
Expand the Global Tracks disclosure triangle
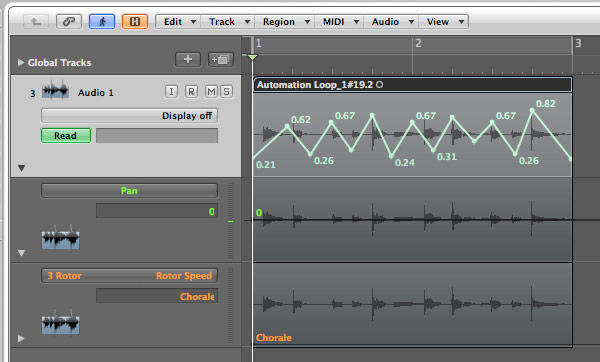21,62
